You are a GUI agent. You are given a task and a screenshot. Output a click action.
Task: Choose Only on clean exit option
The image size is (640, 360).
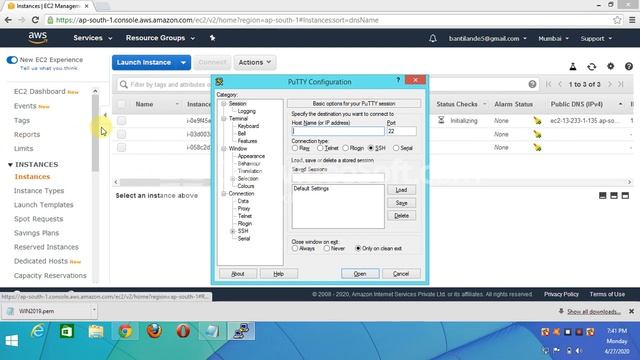pos(358,248)
